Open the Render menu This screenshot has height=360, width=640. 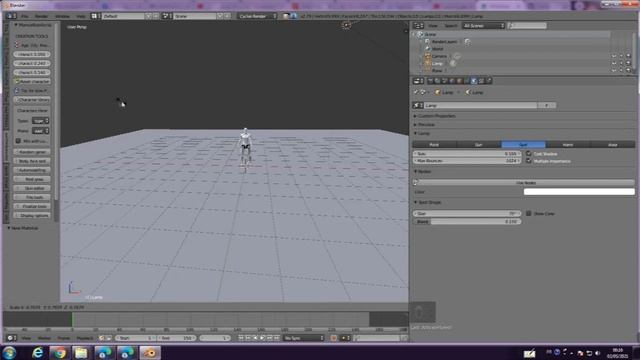pyautogui.click(x=41, y=16)
